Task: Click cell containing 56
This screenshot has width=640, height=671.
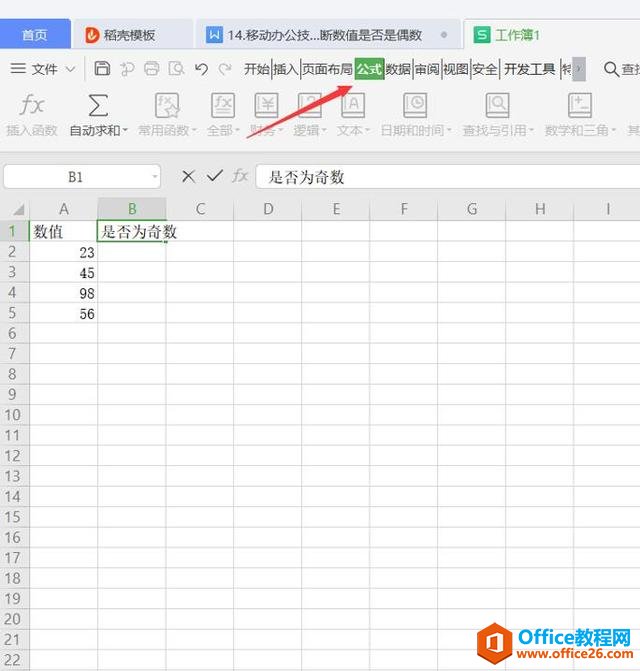Action: [x=64, y=314]
